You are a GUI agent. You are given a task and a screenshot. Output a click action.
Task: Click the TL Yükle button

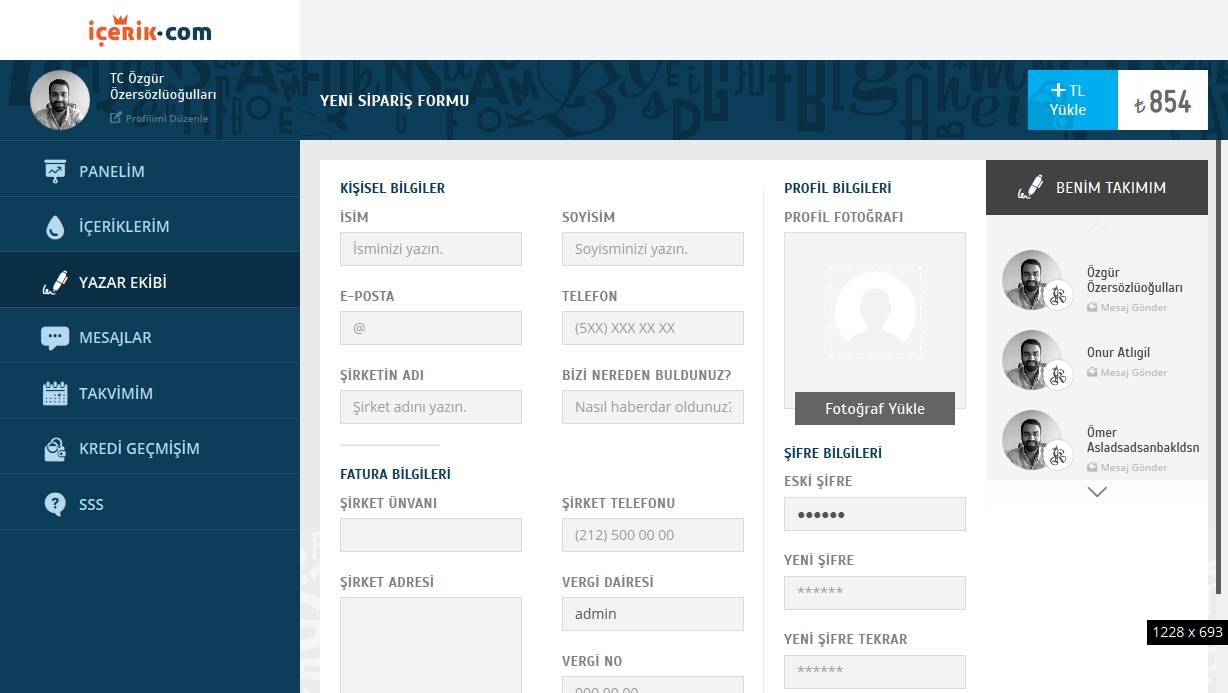point(1071,99)
